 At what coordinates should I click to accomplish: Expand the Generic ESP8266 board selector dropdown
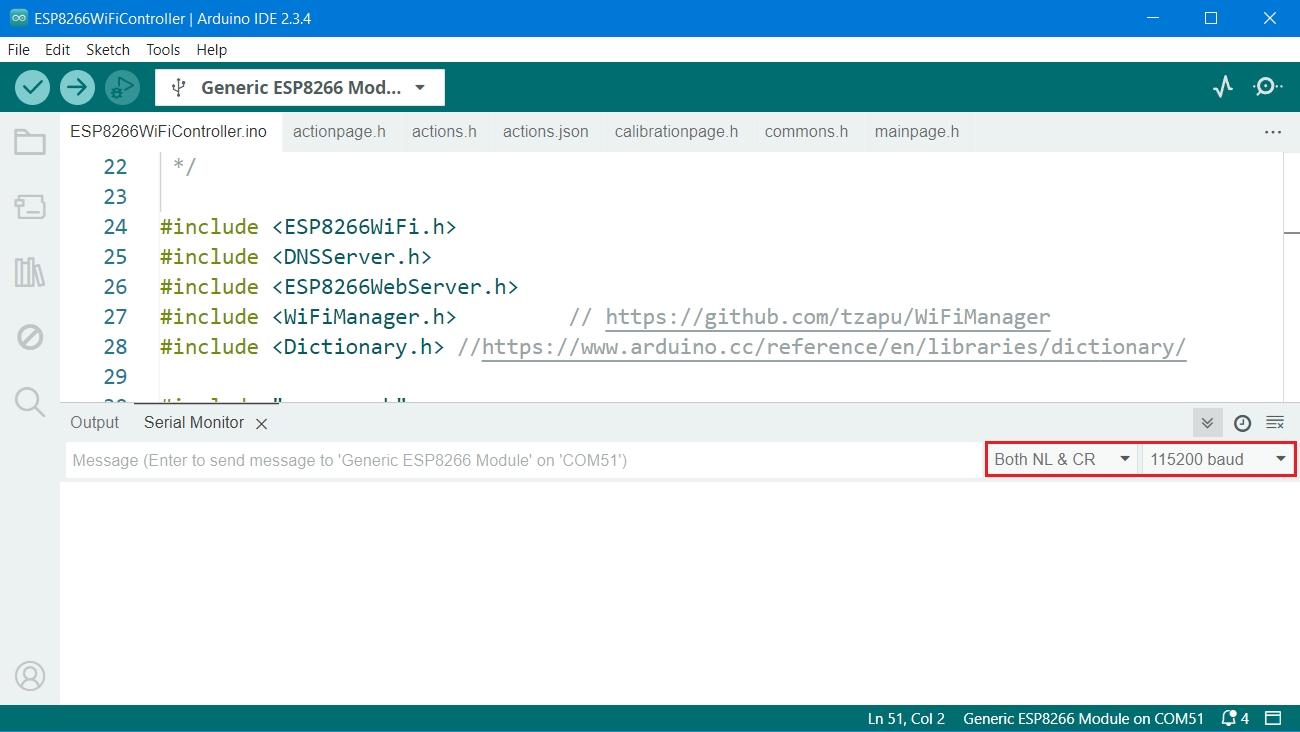click(x=300, y=88)
